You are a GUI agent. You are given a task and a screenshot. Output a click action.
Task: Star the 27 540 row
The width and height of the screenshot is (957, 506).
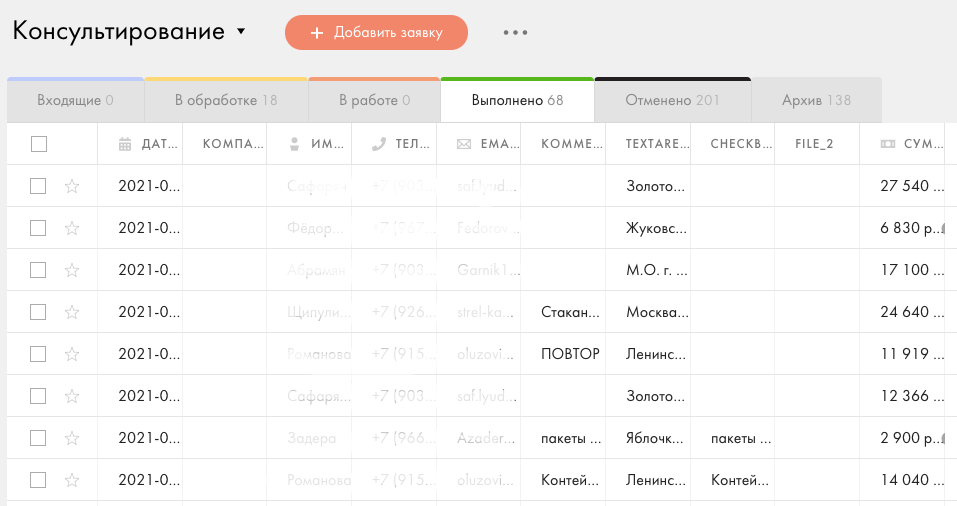[x=72, y=186]
